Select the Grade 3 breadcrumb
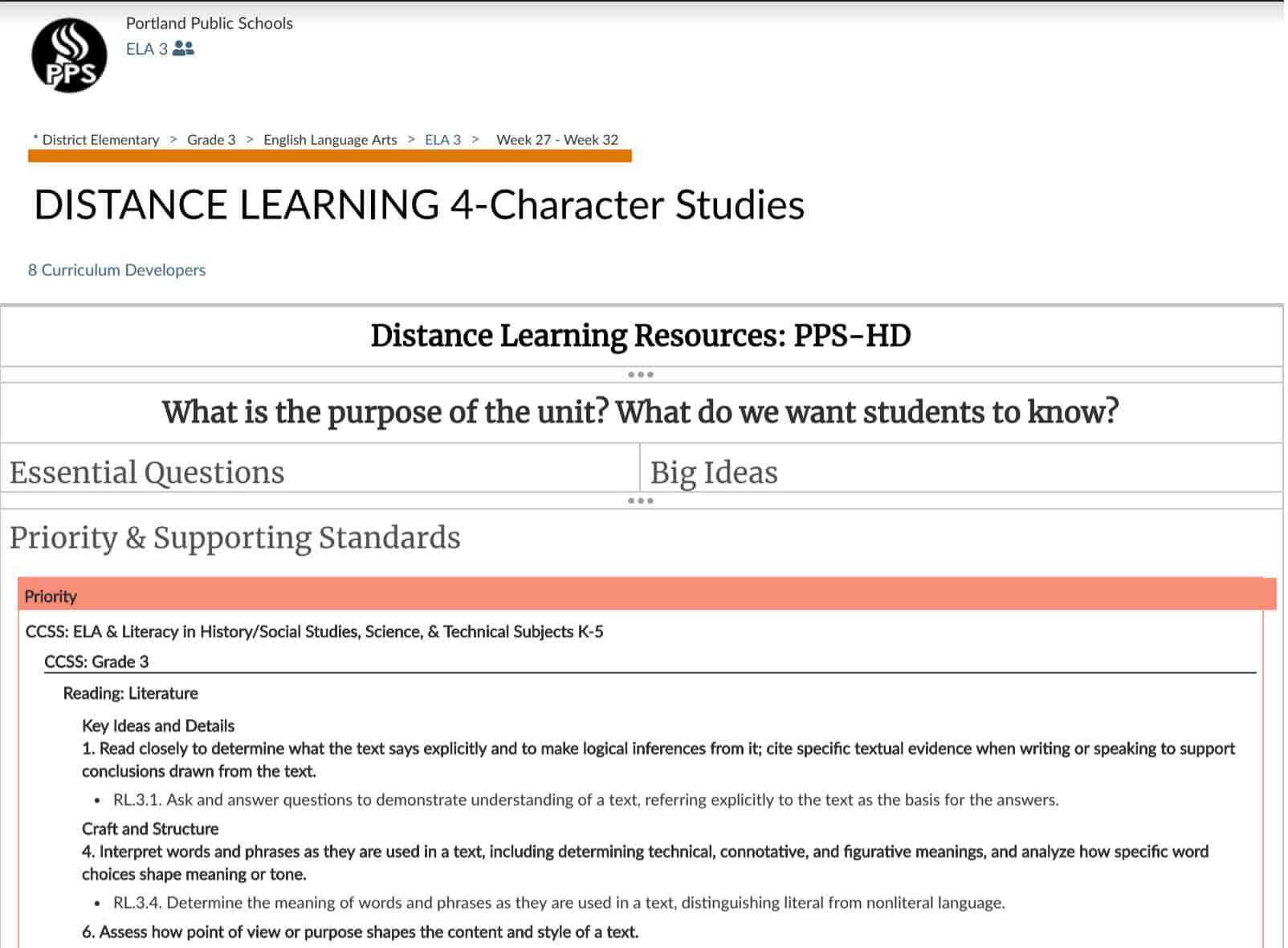This screenshot has height=948, width=1288. point(211,140)
